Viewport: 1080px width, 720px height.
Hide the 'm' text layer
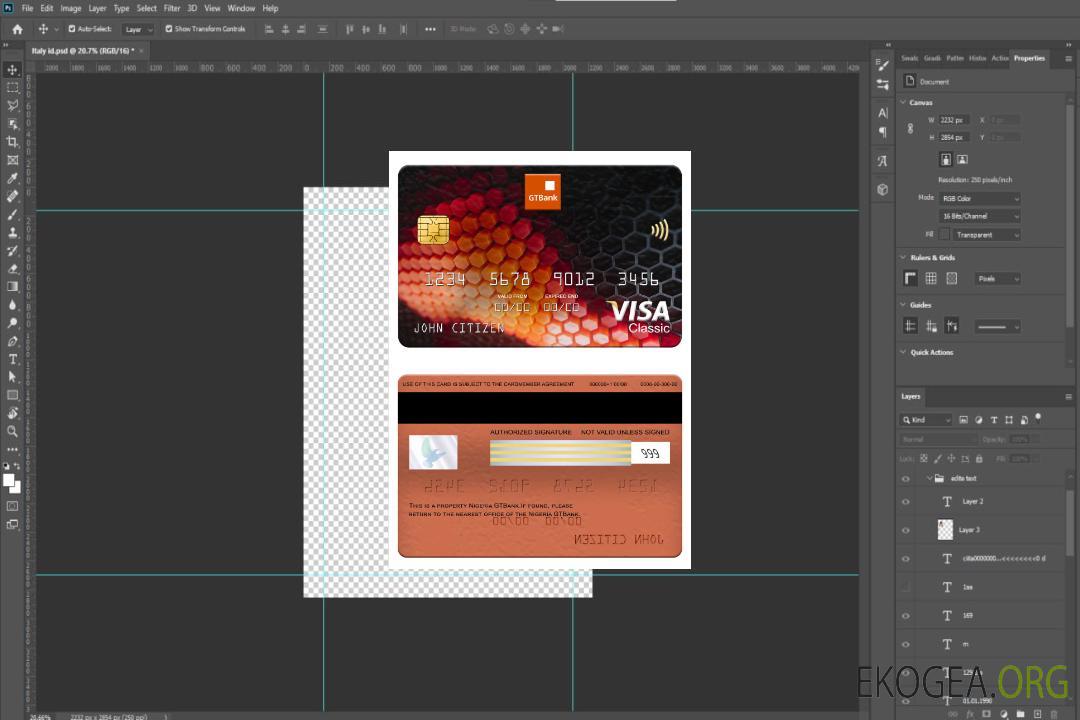click(906, 644)
